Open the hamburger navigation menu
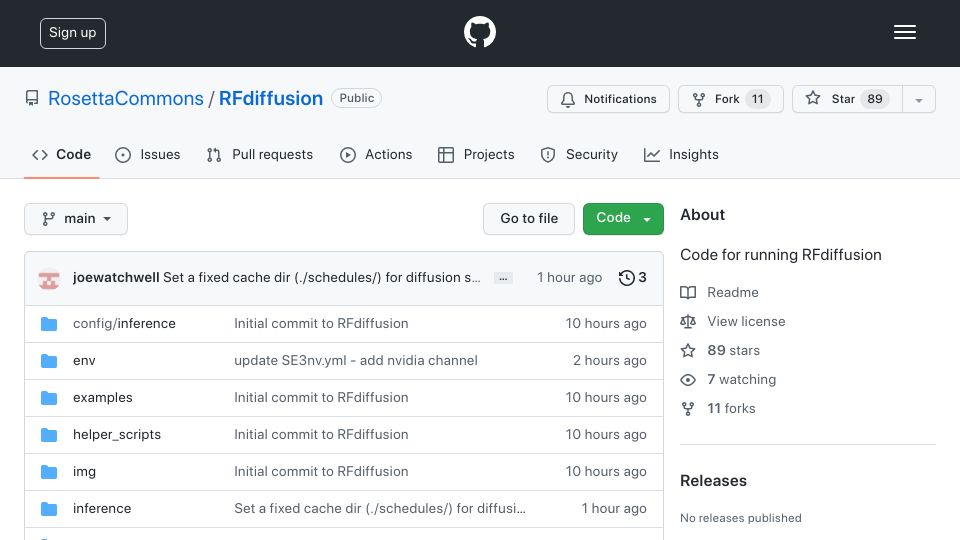The height and width of the screenshot is (540, 960). click(904, 32)
